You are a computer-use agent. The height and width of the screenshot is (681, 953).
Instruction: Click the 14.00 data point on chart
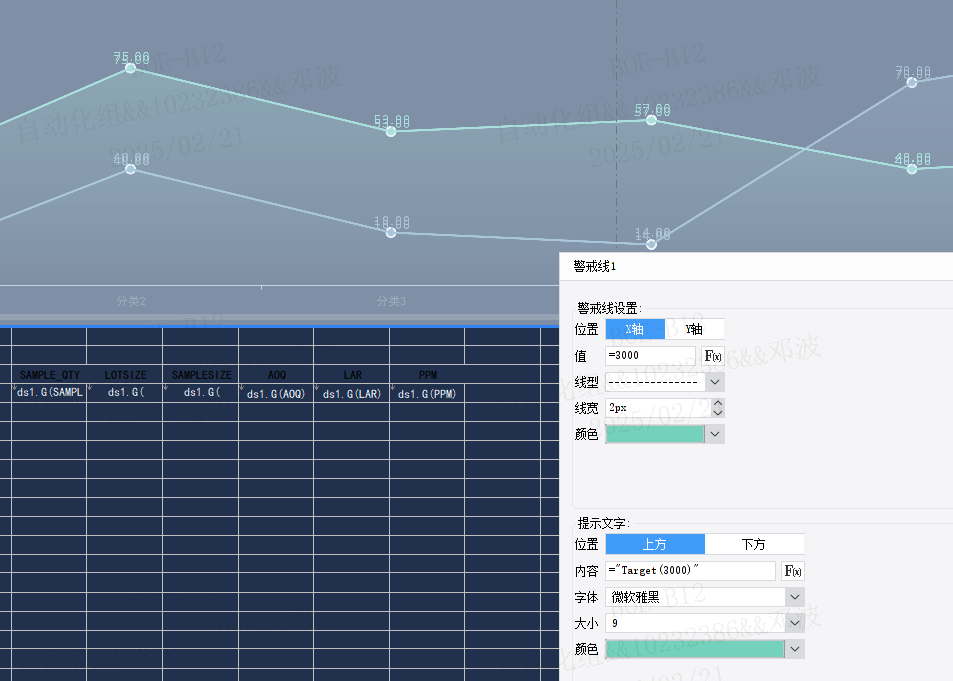tap(652, 244)
